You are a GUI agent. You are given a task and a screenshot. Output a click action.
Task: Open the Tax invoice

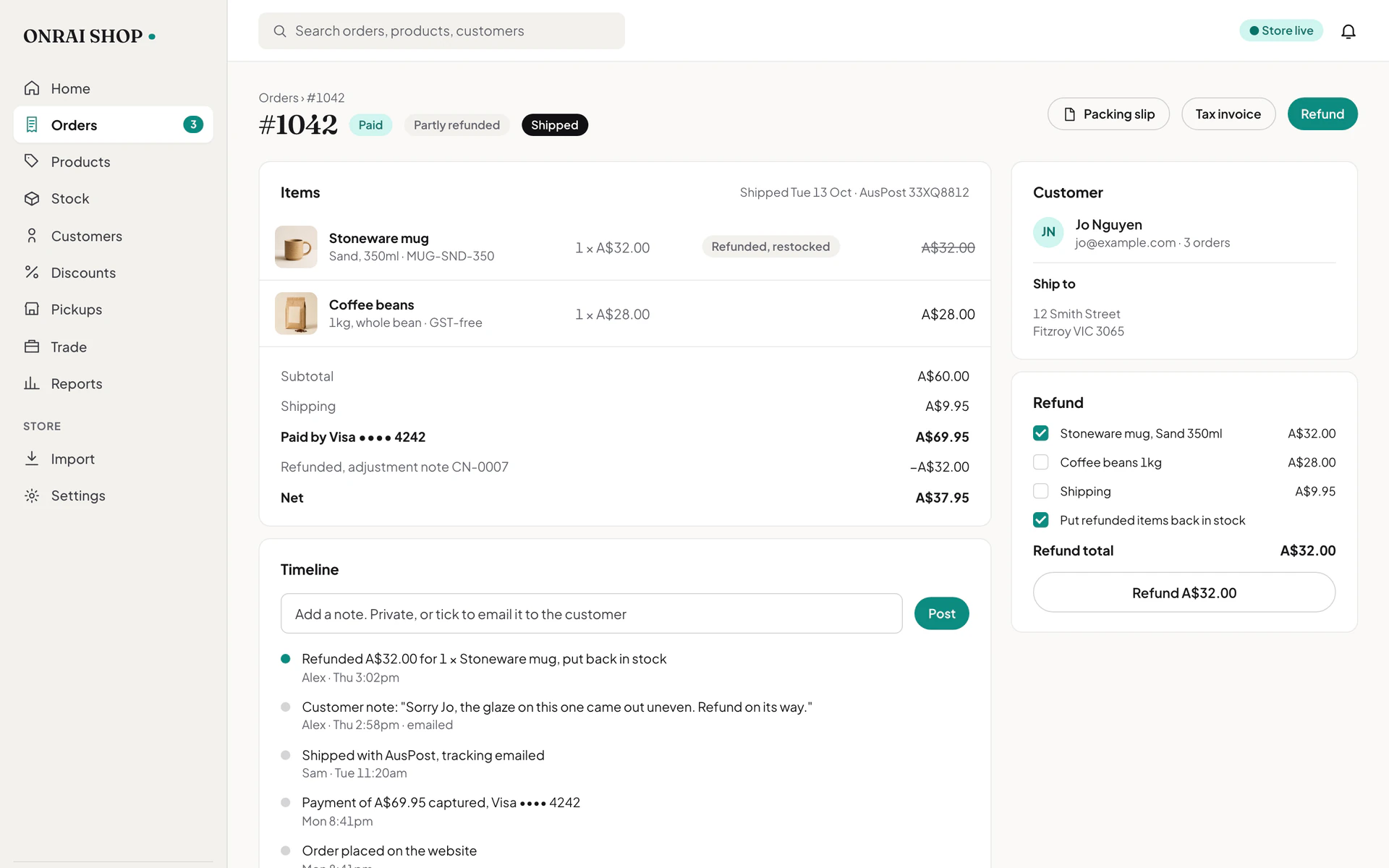(1228, 114)
